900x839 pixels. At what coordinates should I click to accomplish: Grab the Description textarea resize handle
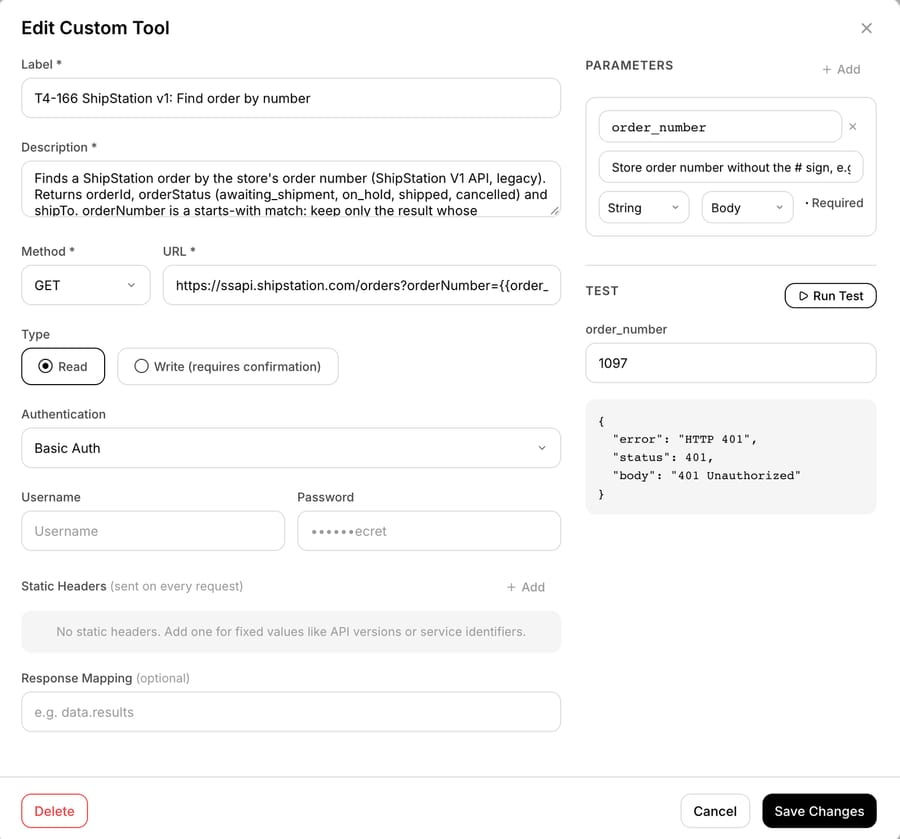point(554,211)
